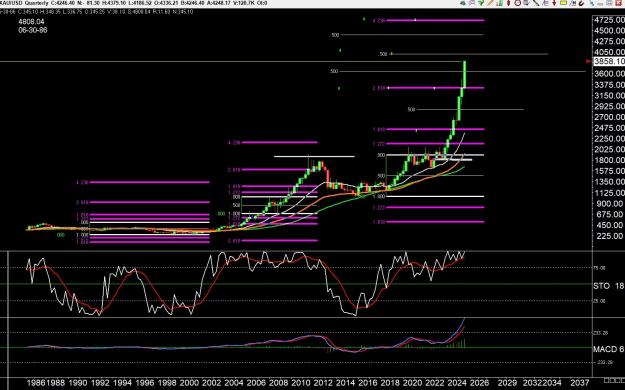Screen dimensions: 625x390
Task: Click the horizontal line at 3858 price level
Action: pyautogui.click(x=231, y=61)
